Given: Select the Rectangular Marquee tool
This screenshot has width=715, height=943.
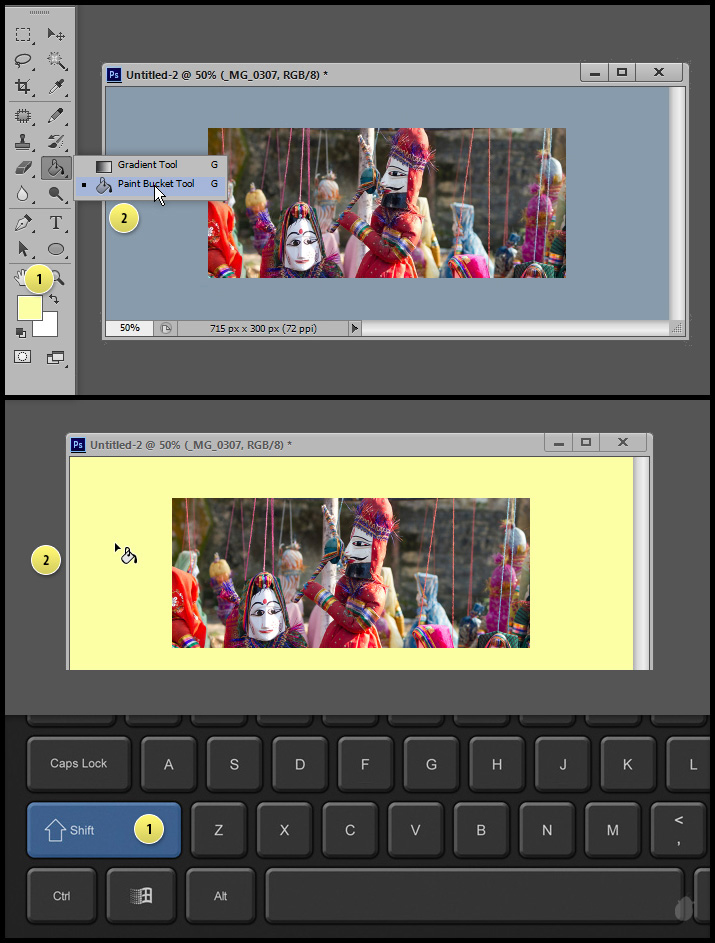Looking at the screenshot, I should [23, 35].
